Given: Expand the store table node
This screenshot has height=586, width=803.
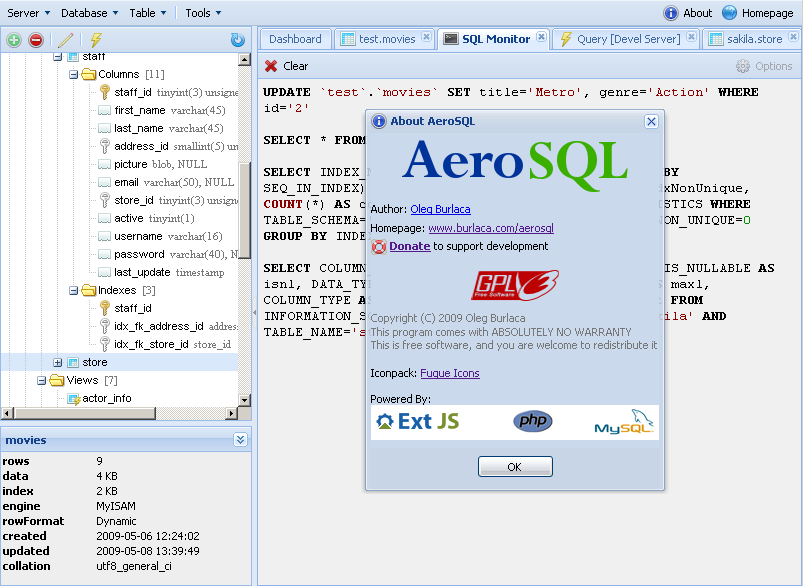Looking at the screenshot, I should (57, 363).
